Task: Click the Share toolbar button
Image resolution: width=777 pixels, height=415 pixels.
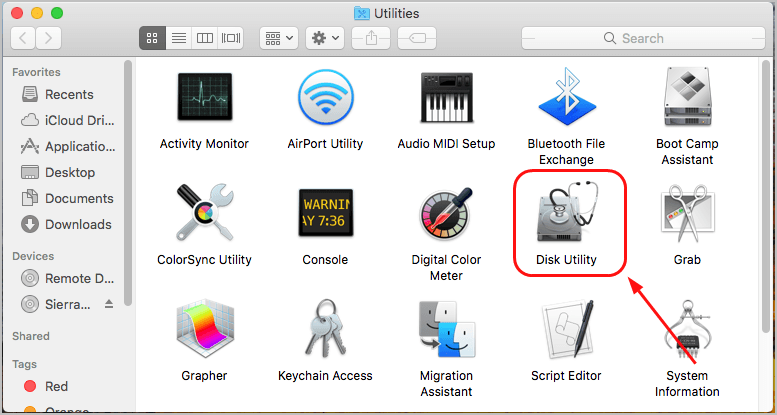Action: (371, 38)
